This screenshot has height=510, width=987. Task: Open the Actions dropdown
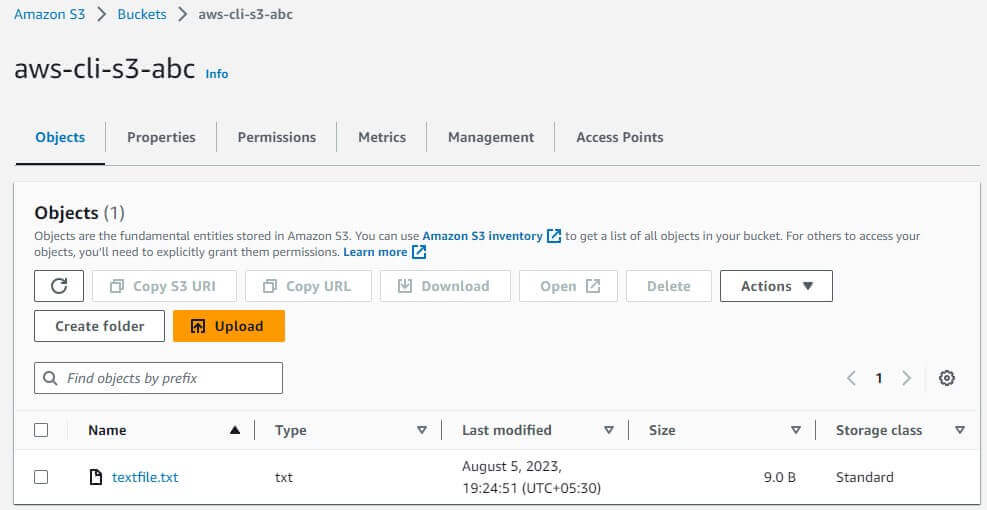pyautogui.click(x=776, y=286)
